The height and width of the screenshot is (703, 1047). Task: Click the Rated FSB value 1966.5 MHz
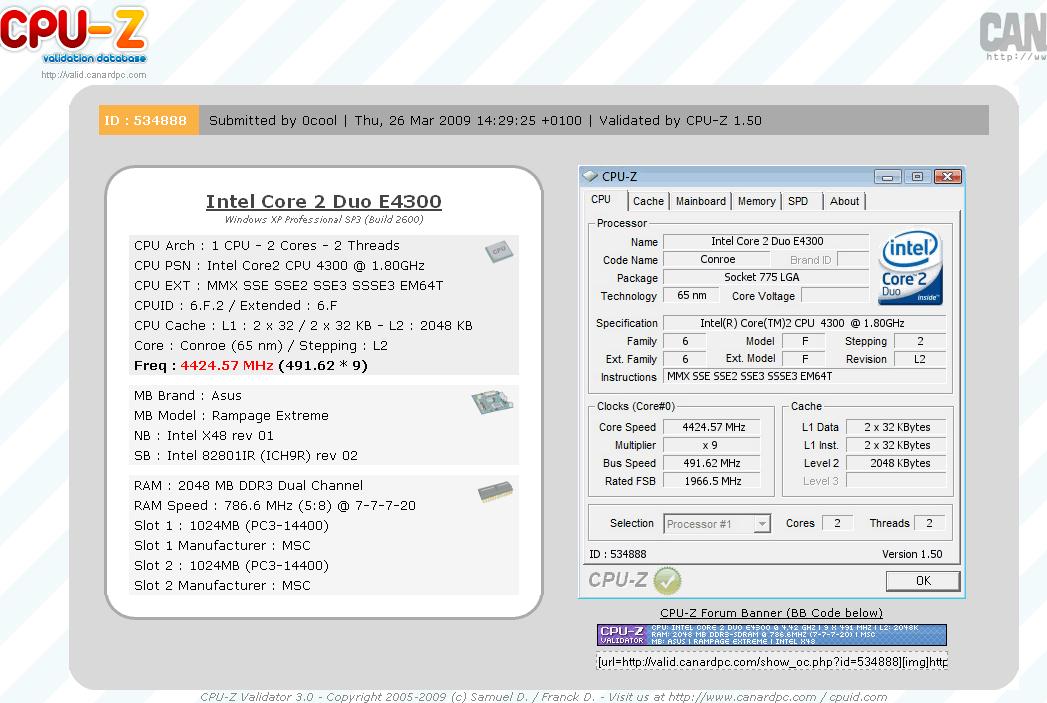pos(712,481)
